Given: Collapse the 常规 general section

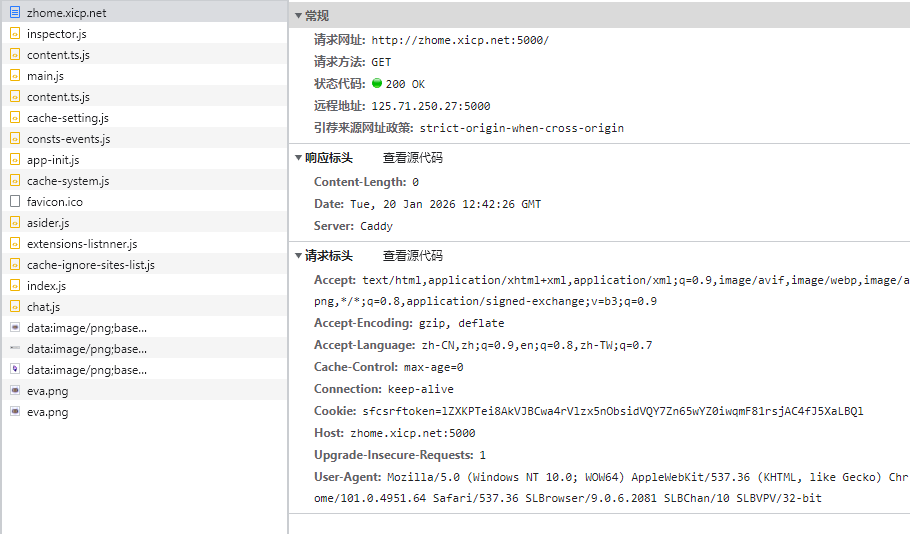Looking at the screenshot, I should 299,16.
